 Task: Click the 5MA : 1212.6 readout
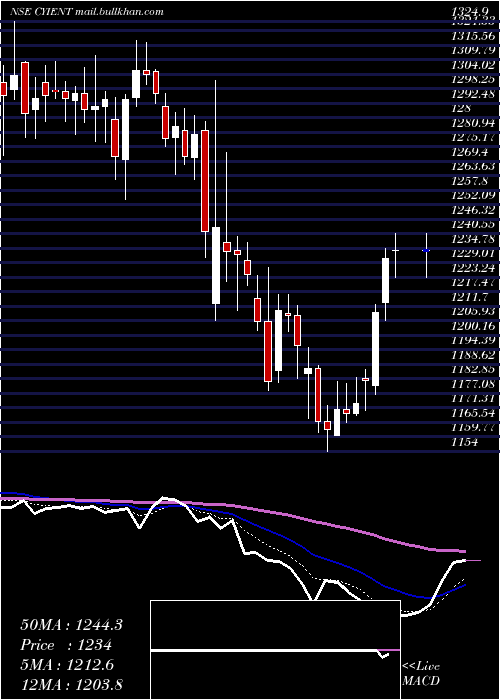[x=67, y=665]
